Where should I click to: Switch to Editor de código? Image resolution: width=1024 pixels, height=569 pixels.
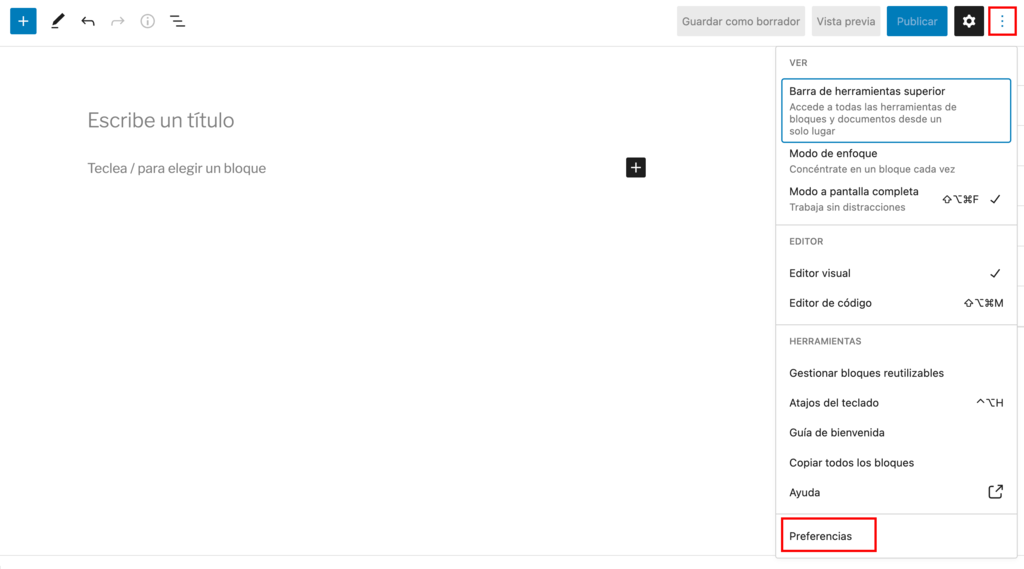pos(896,303)
